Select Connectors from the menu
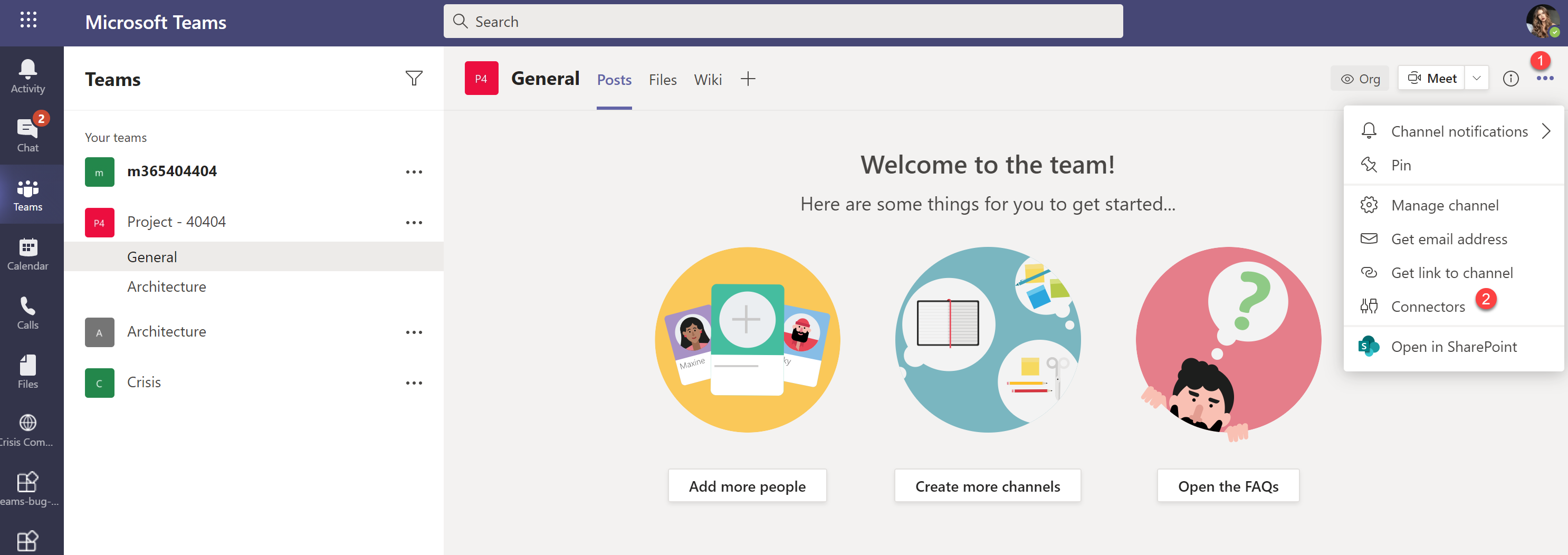 pos(1429,306)
